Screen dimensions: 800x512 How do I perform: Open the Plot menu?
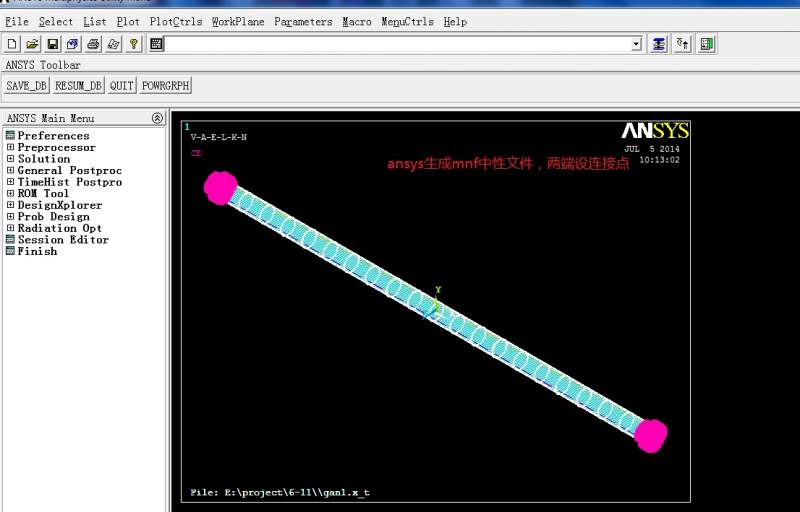point(128,22)
